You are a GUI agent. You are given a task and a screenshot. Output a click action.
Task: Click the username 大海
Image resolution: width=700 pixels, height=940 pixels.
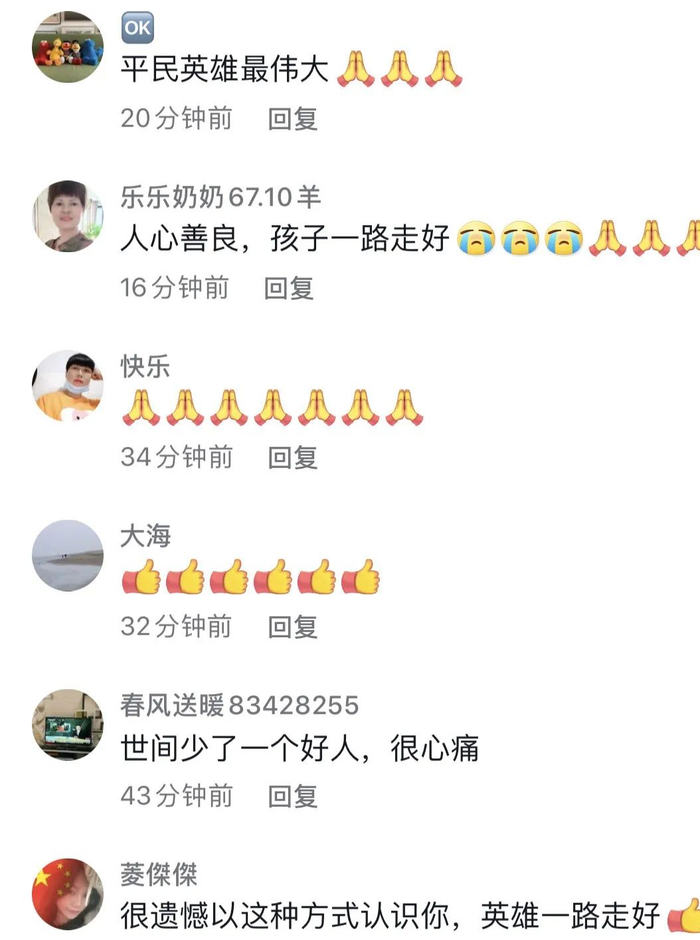(x=146, y=535)
